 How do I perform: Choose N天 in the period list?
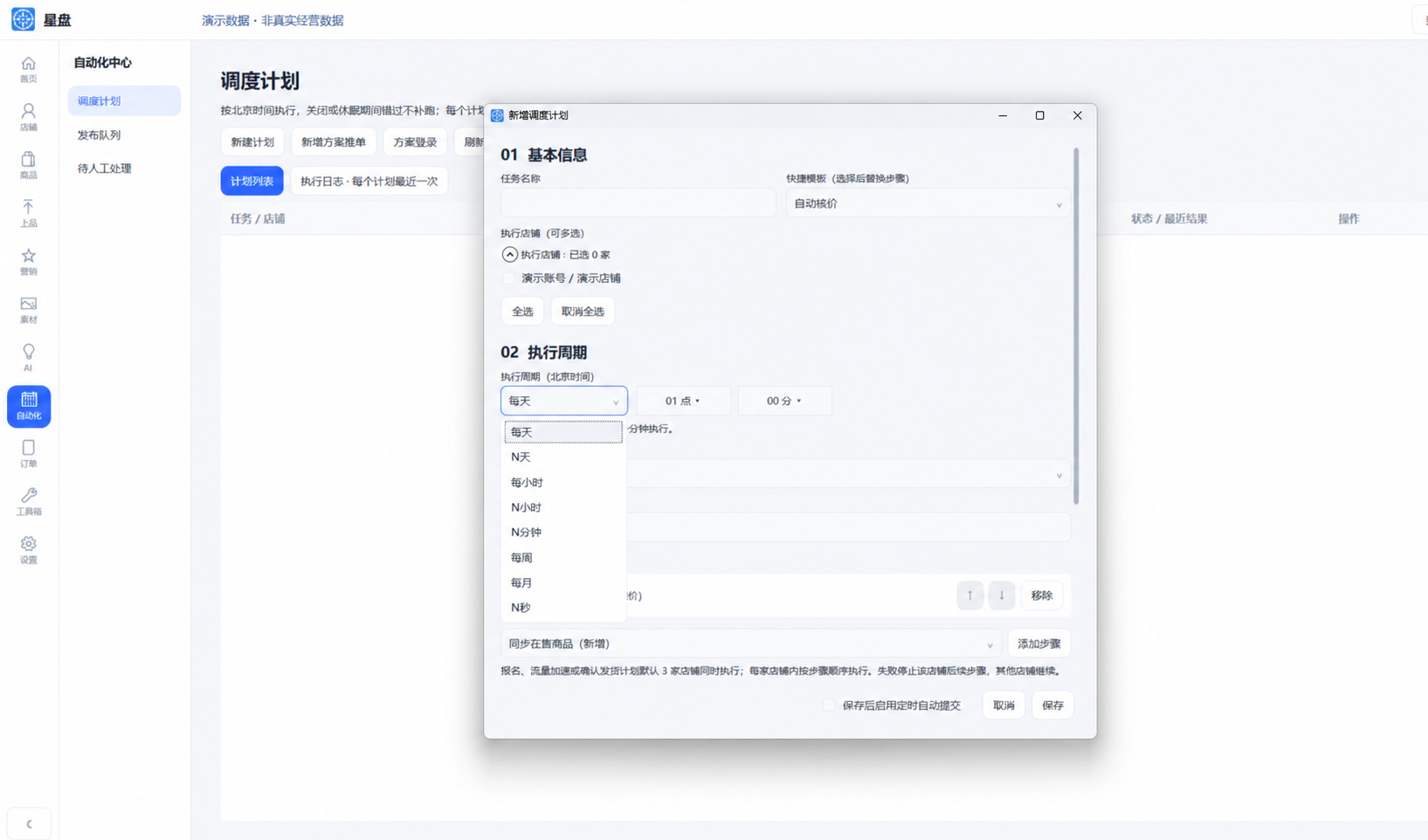tap(563, 457)
